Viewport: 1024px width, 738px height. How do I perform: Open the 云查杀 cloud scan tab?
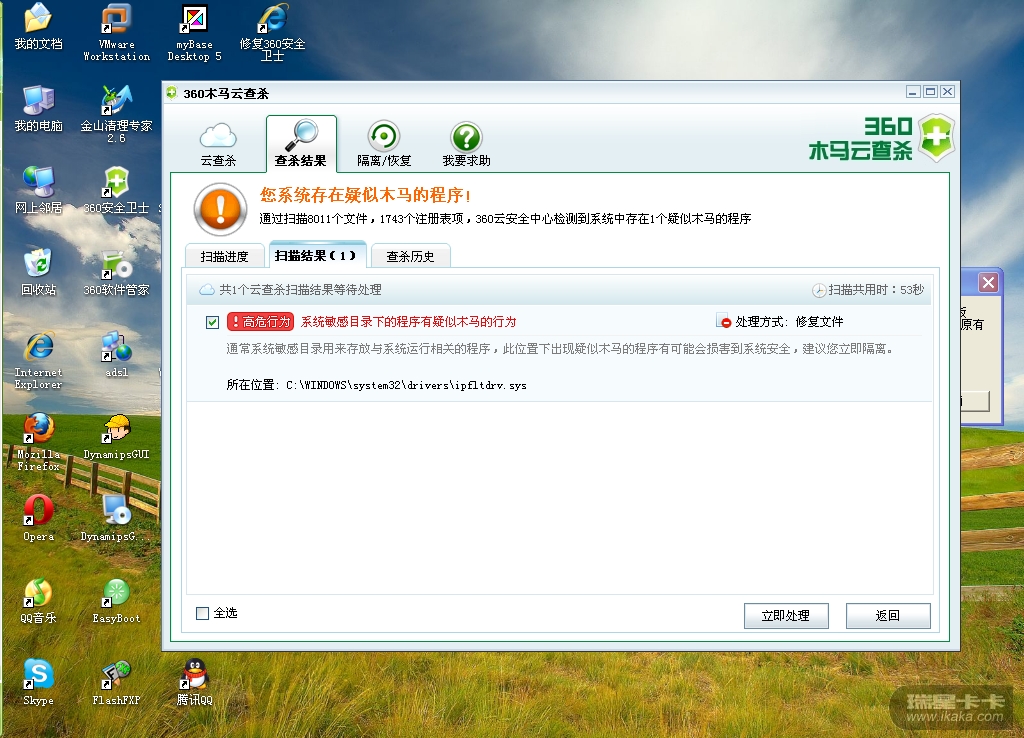218,144
